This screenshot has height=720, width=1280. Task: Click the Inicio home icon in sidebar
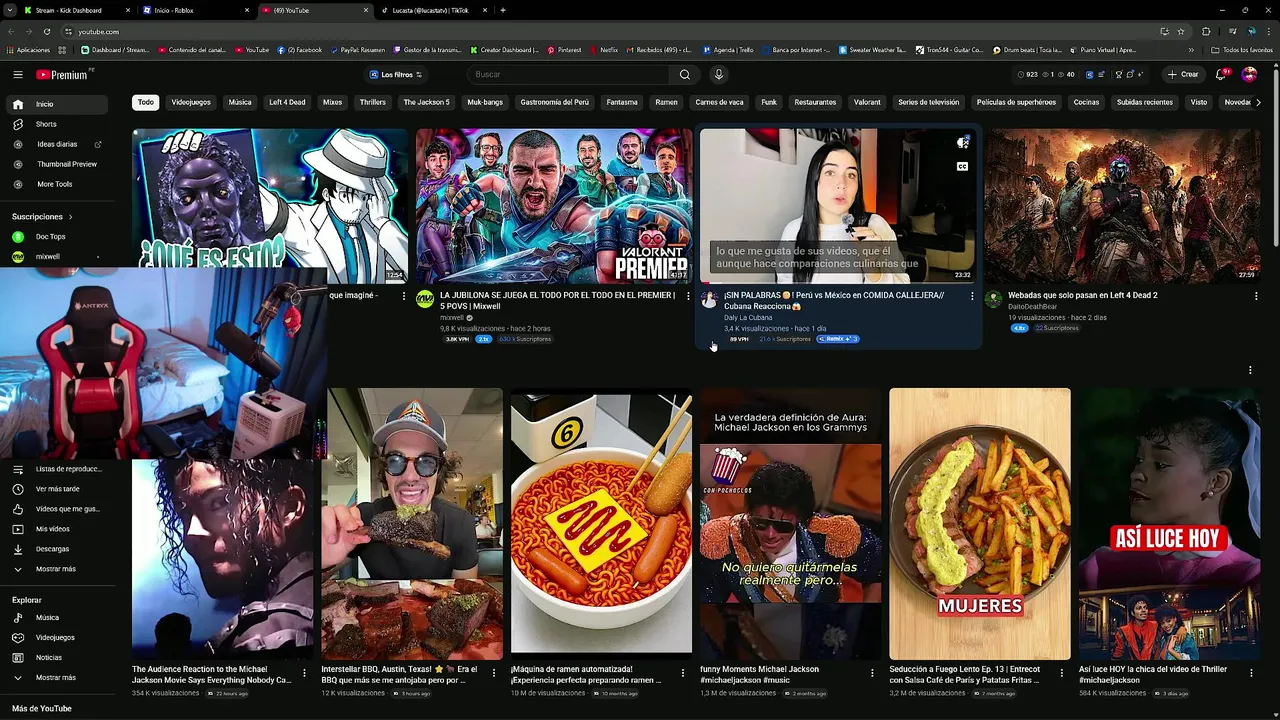(18, 104)
